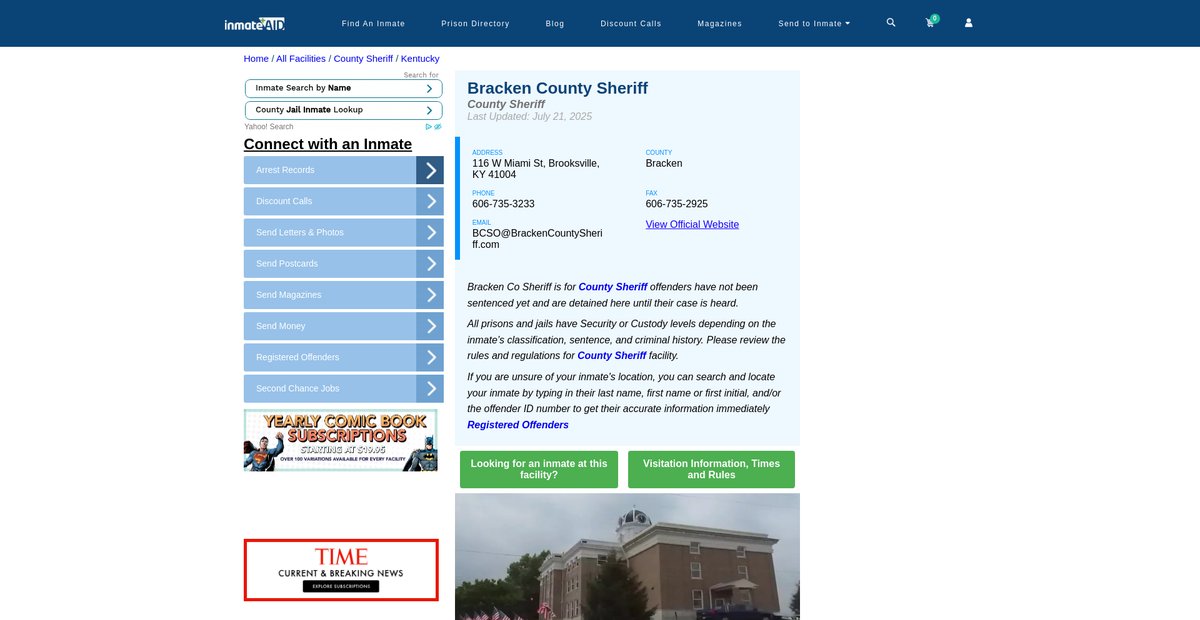Open the search magnifier icon
Viewport: 1200px width, 620px height.
tap(891, 22)
